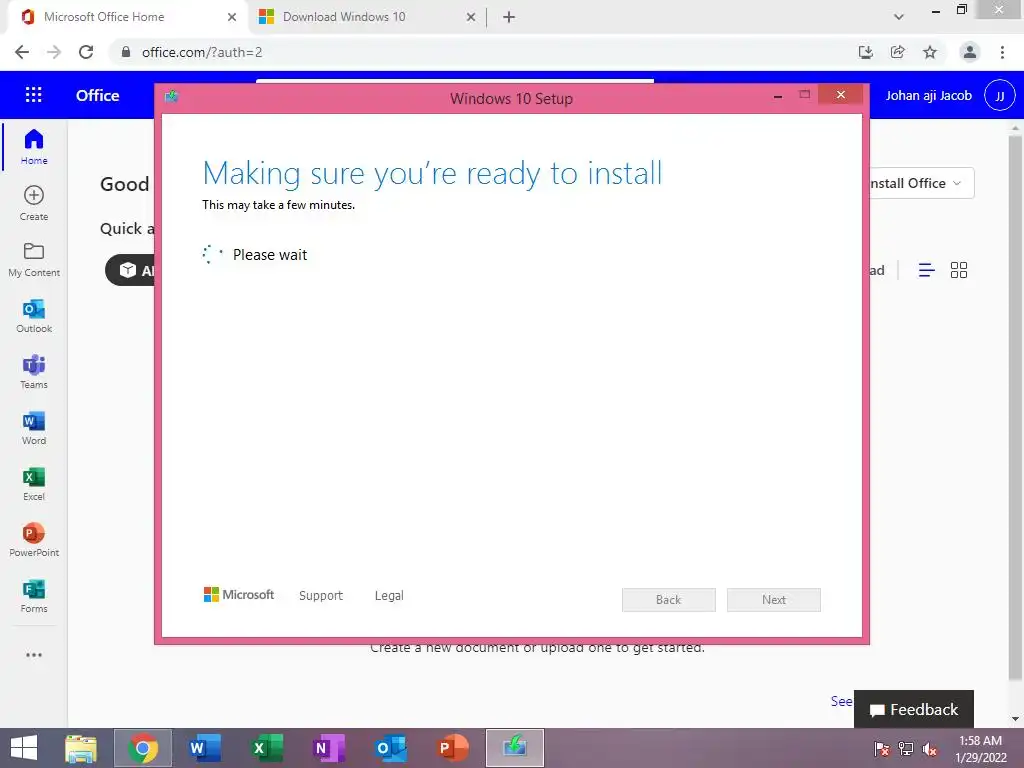Open Action Center flag tray icon
Screen dimensions: 1024x768
point(882,749)
